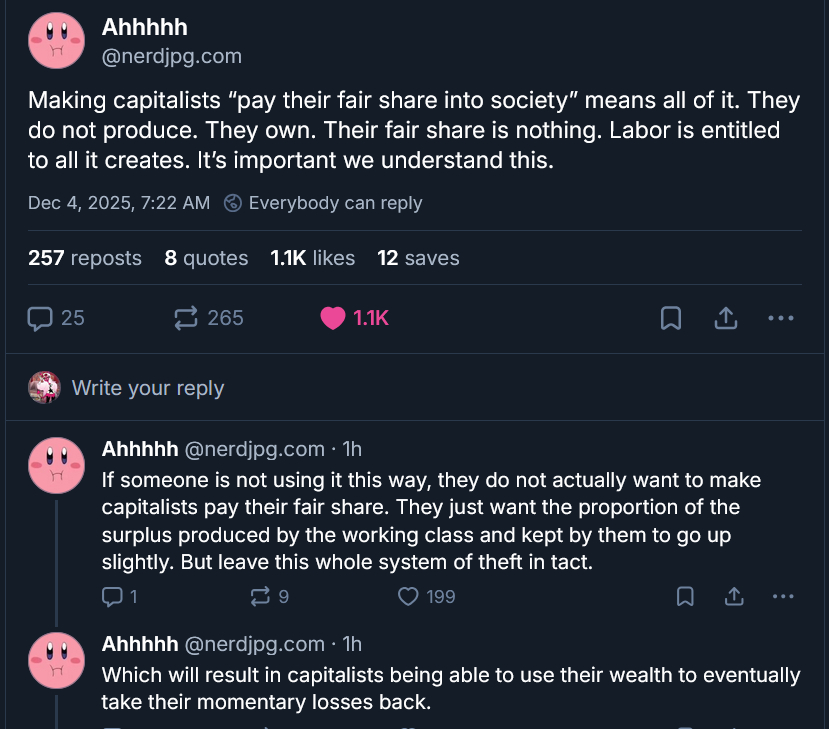The height and width of the screenshot is (729, 829).
Task: Share the main post via upload icon
Action: [x=726, y=318]
